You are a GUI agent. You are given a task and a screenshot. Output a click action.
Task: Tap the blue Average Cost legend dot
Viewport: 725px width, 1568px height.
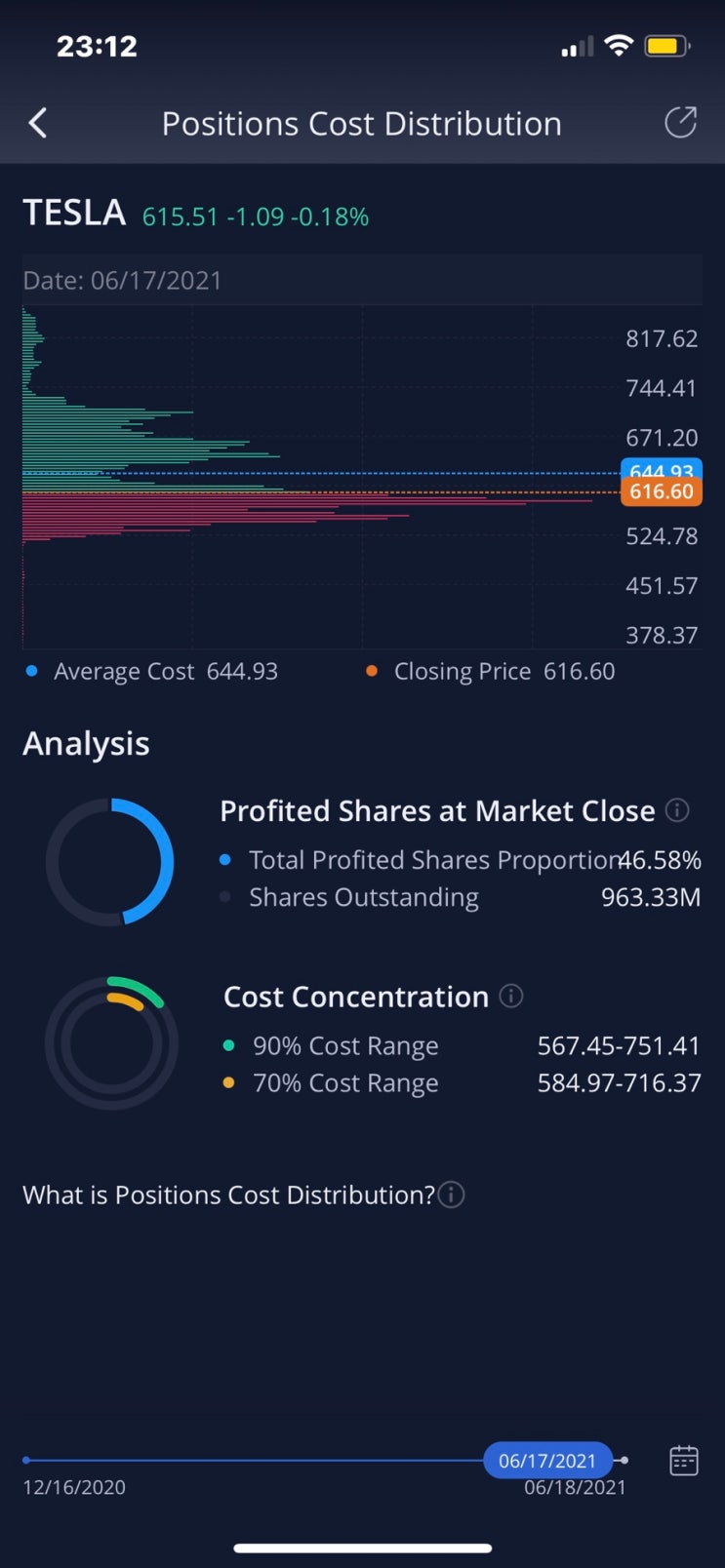[x=32, y=671]
